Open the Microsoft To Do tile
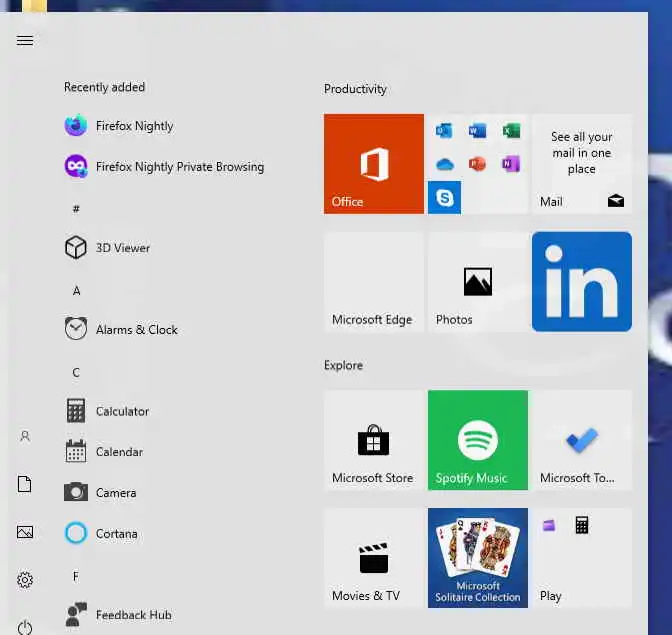The height and width of the screenshot is (635, 672). [582, 440]
